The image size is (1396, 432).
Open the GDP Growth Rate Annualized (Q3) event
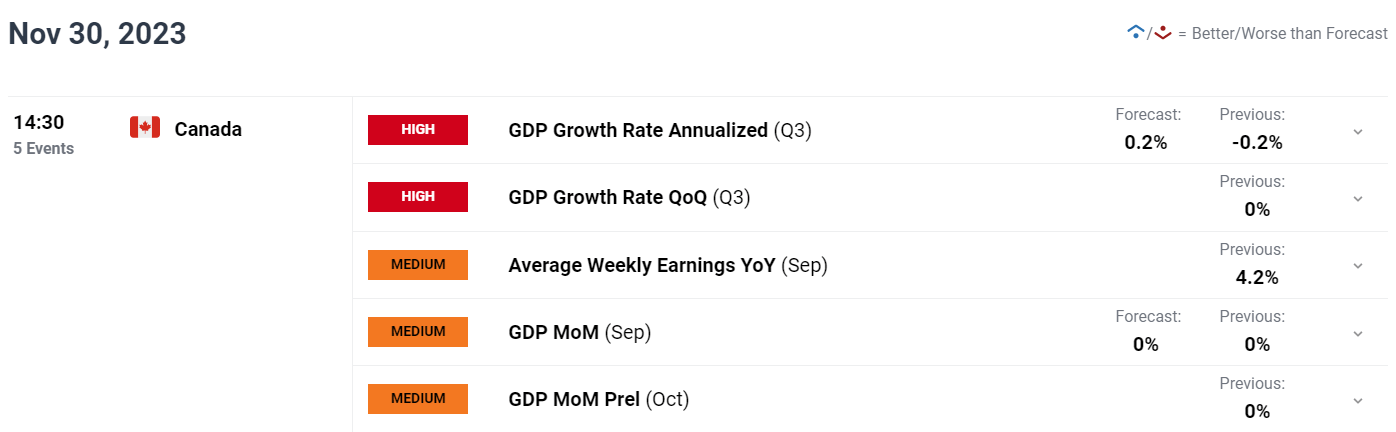pyautogui.click(x=660, y=131)
